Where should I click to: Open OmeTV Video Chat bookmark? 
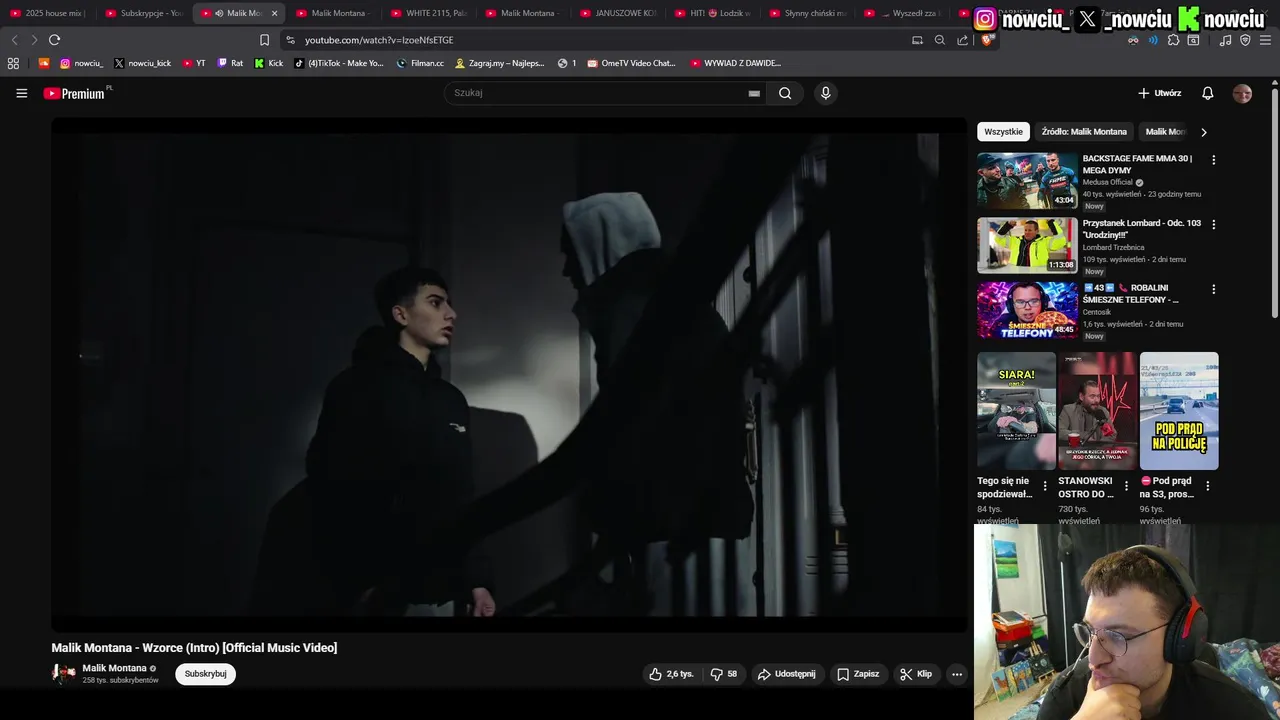631,63
